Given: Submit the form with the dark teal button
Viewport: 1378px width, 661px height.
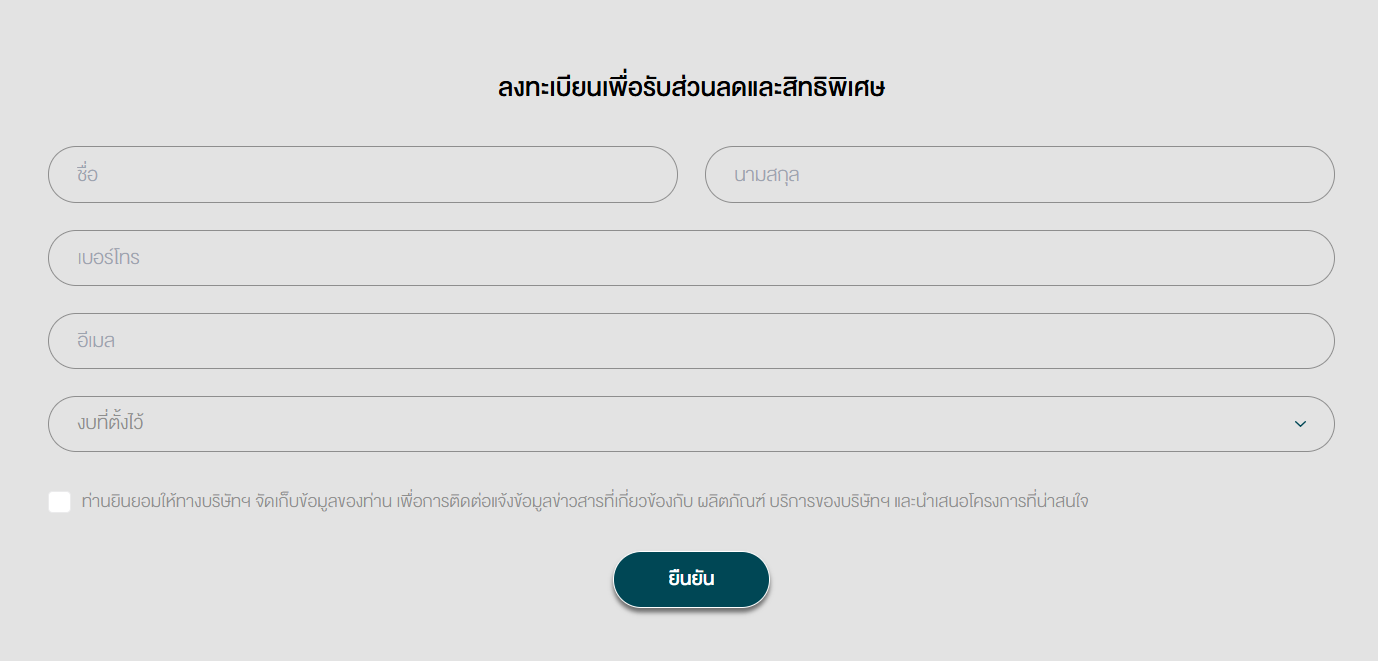Looking at the screenshot, I should tap(691, 579).
